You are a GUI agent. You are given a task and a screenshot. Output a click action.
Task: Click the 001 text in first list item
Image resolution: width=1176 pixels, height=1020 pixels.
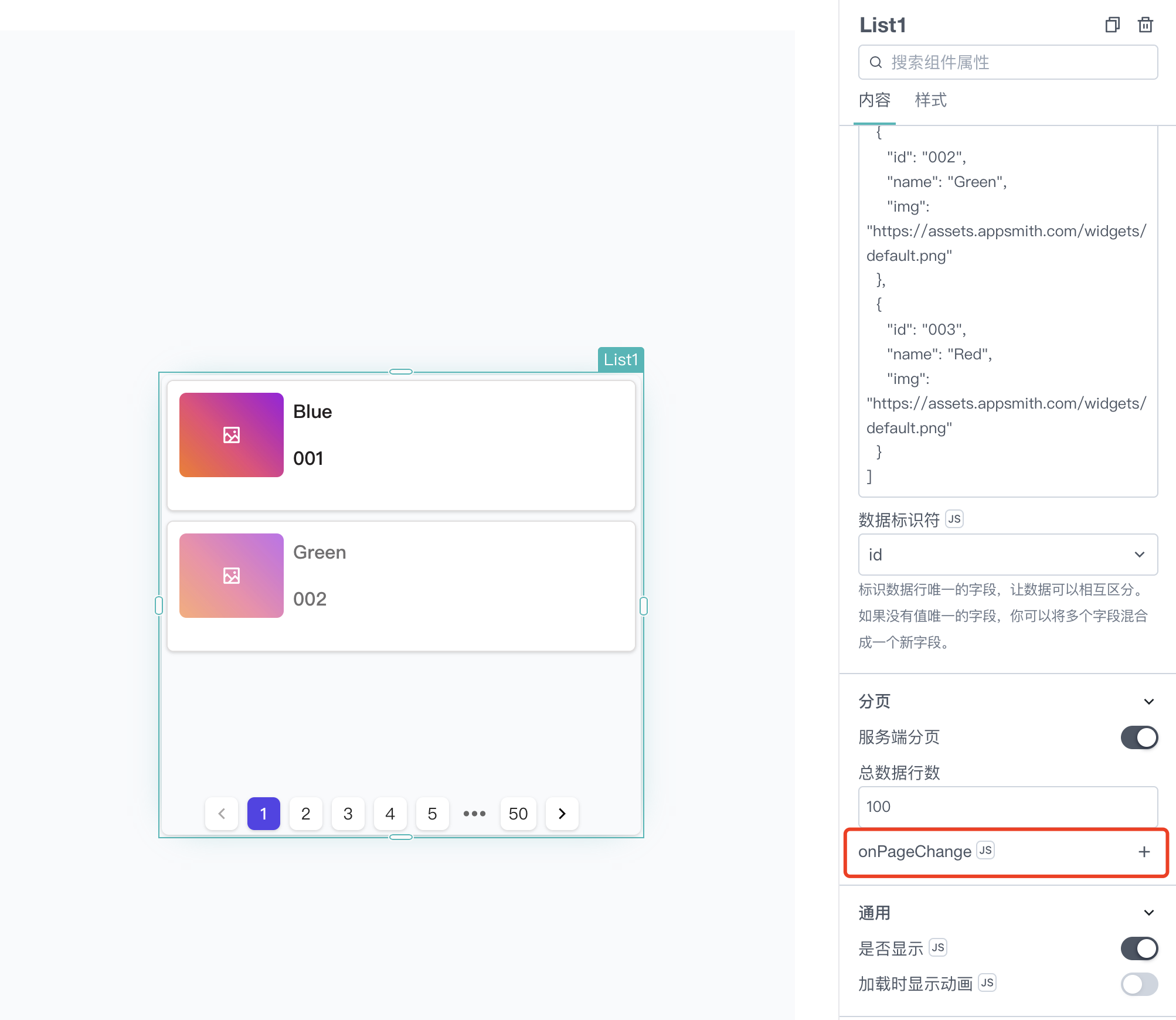(308, 458)
